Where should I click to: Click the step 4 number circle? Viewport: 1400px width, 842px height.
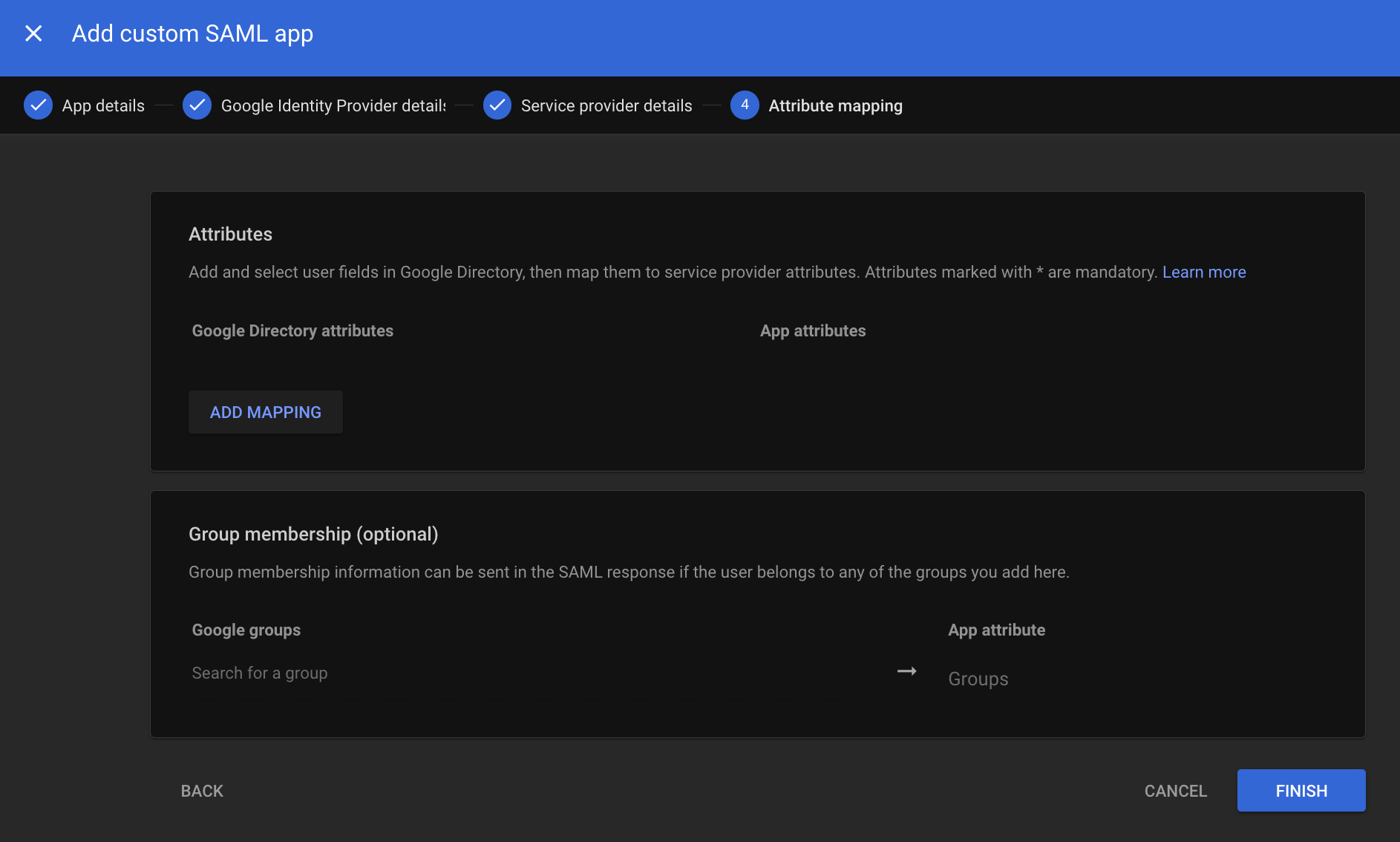point(745,105)
